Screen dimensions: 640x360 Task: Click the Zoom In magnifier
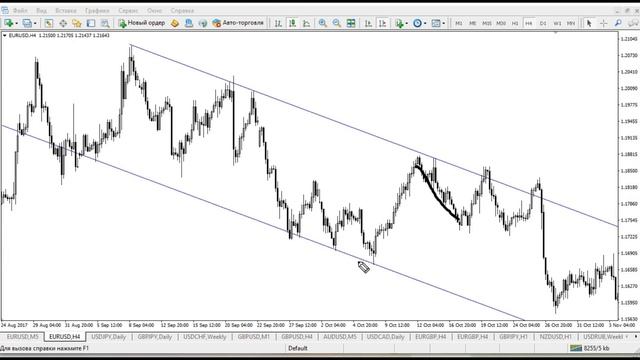[x=322, y=23]
